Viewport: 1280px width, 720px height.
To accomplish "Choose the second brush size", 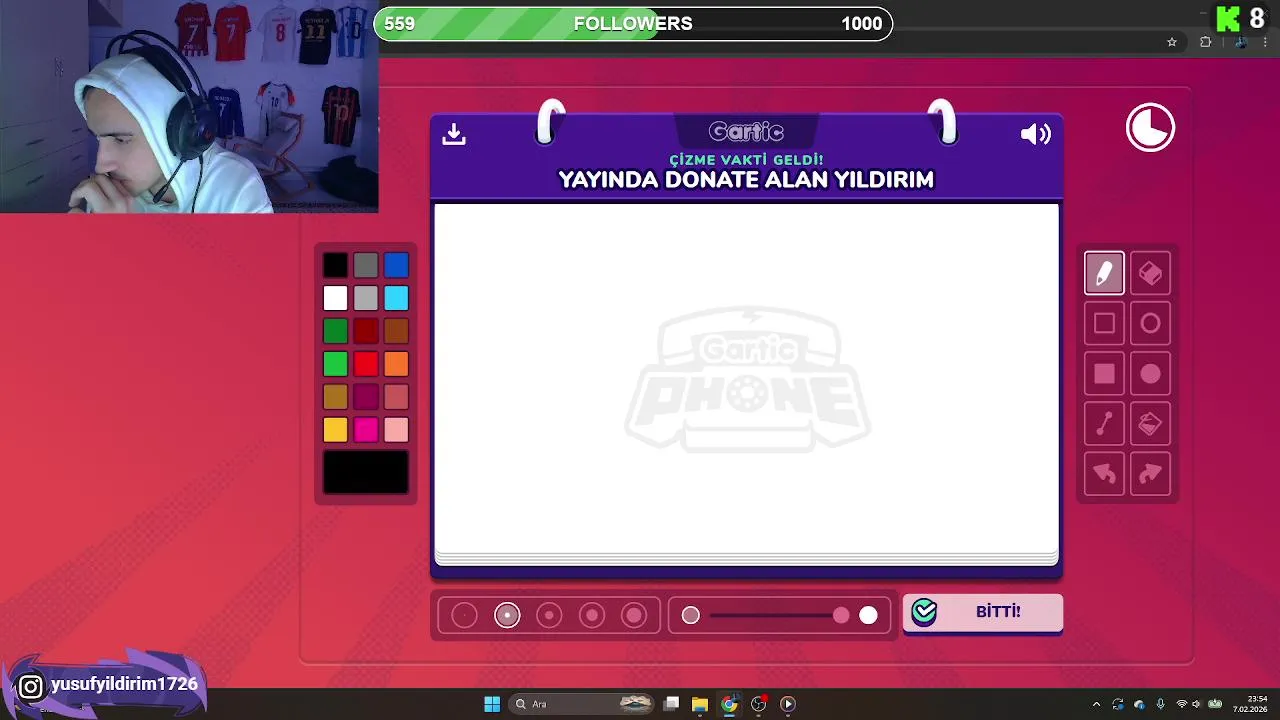I will coord(507,615).
